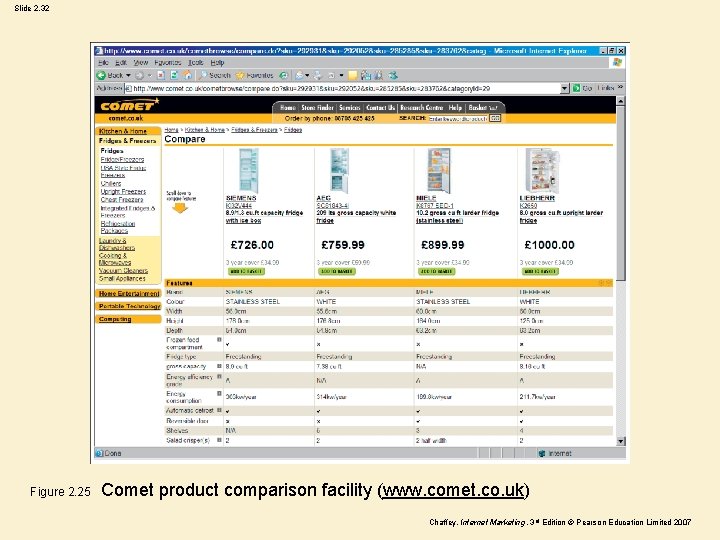Image resolution: width=720 pixels, height=540 pixels.
Task: Open the Favorites menu
Action: click(x=168, y=62)
